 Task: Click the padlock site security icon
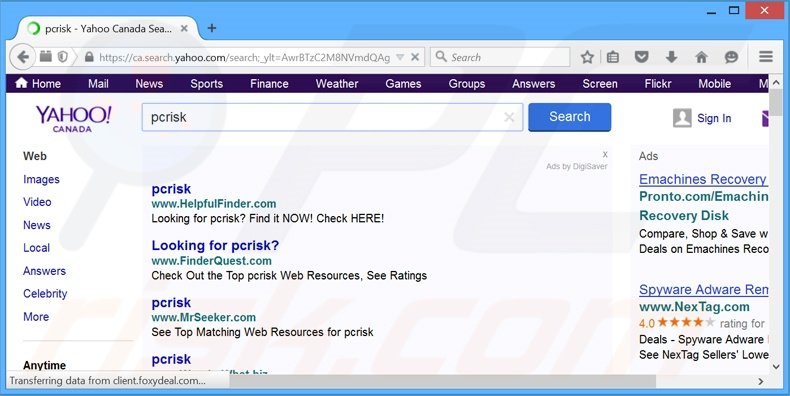[89, 57]
